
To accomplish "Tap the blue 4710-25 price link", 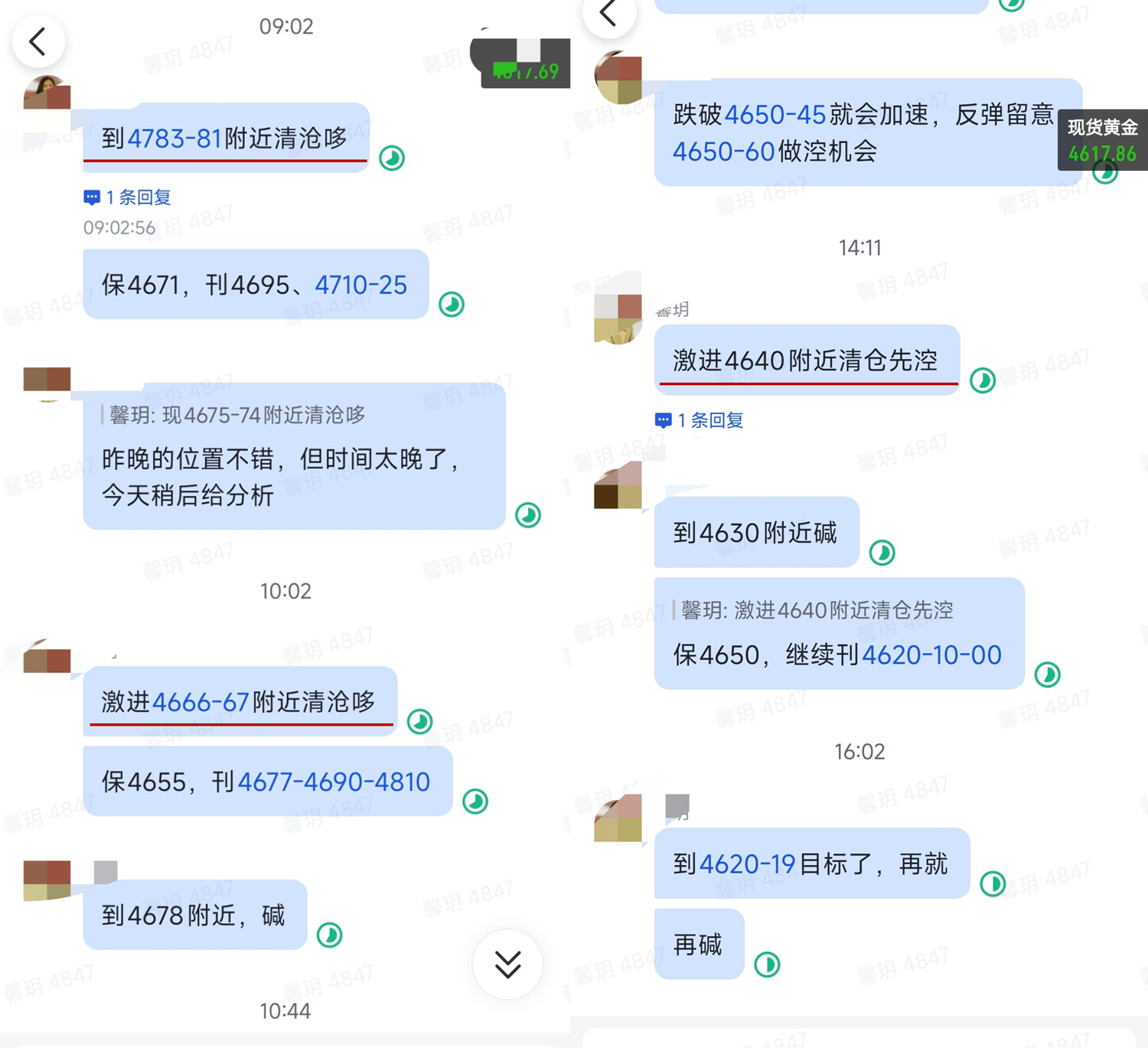I will (x=361, y=286).
